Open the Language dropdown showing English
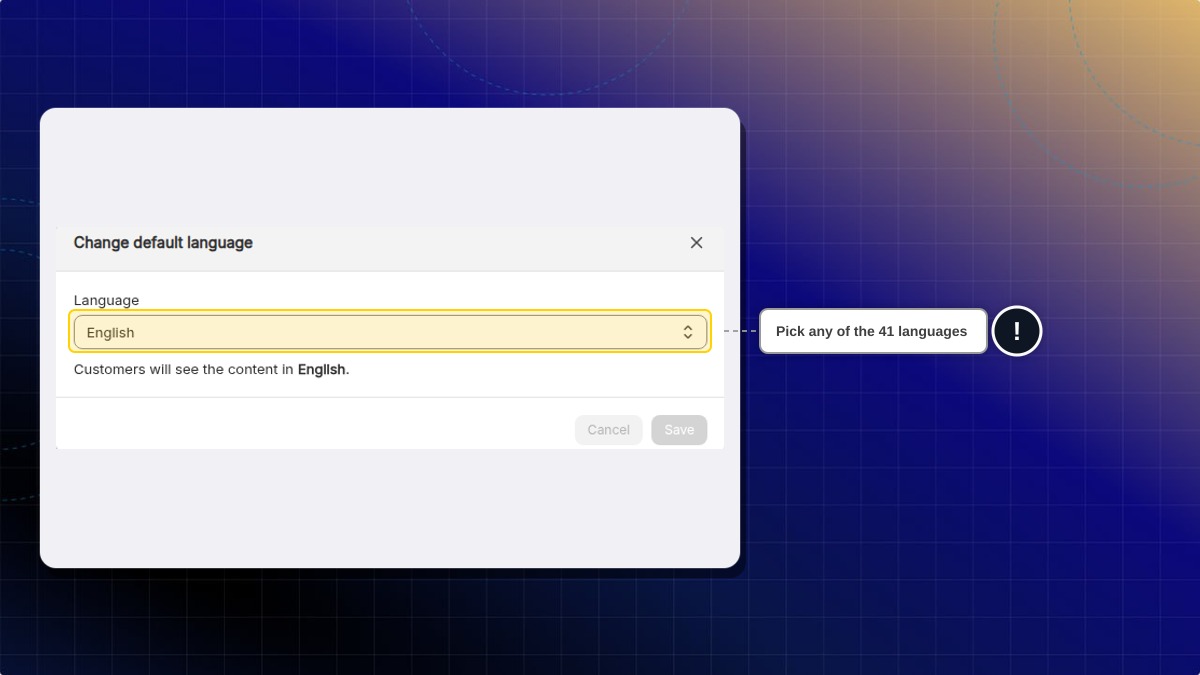The width and height of the screenshot is (1200, 675). pyautogui.click(x=390, y=332)
